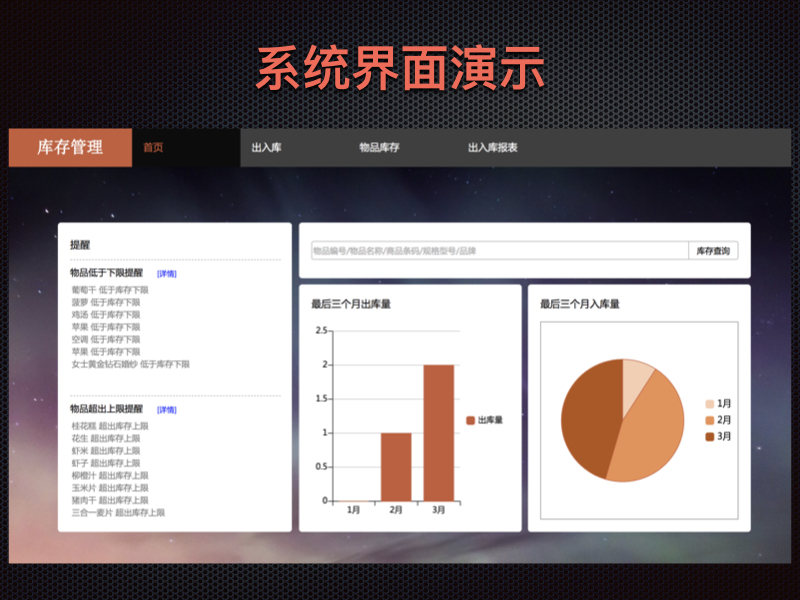This screenshot has width=800, height=600.
Task: Click the 库存管理 logo block
Action: [x=70, y=148]
